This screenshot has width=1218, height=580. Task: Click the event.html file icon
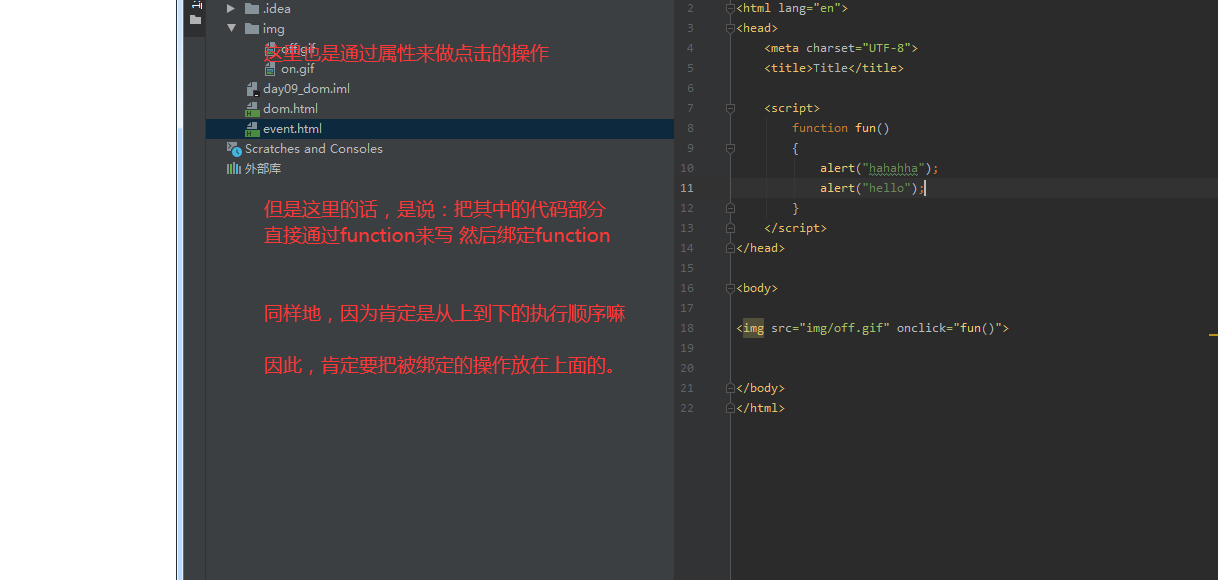(252, 129)
